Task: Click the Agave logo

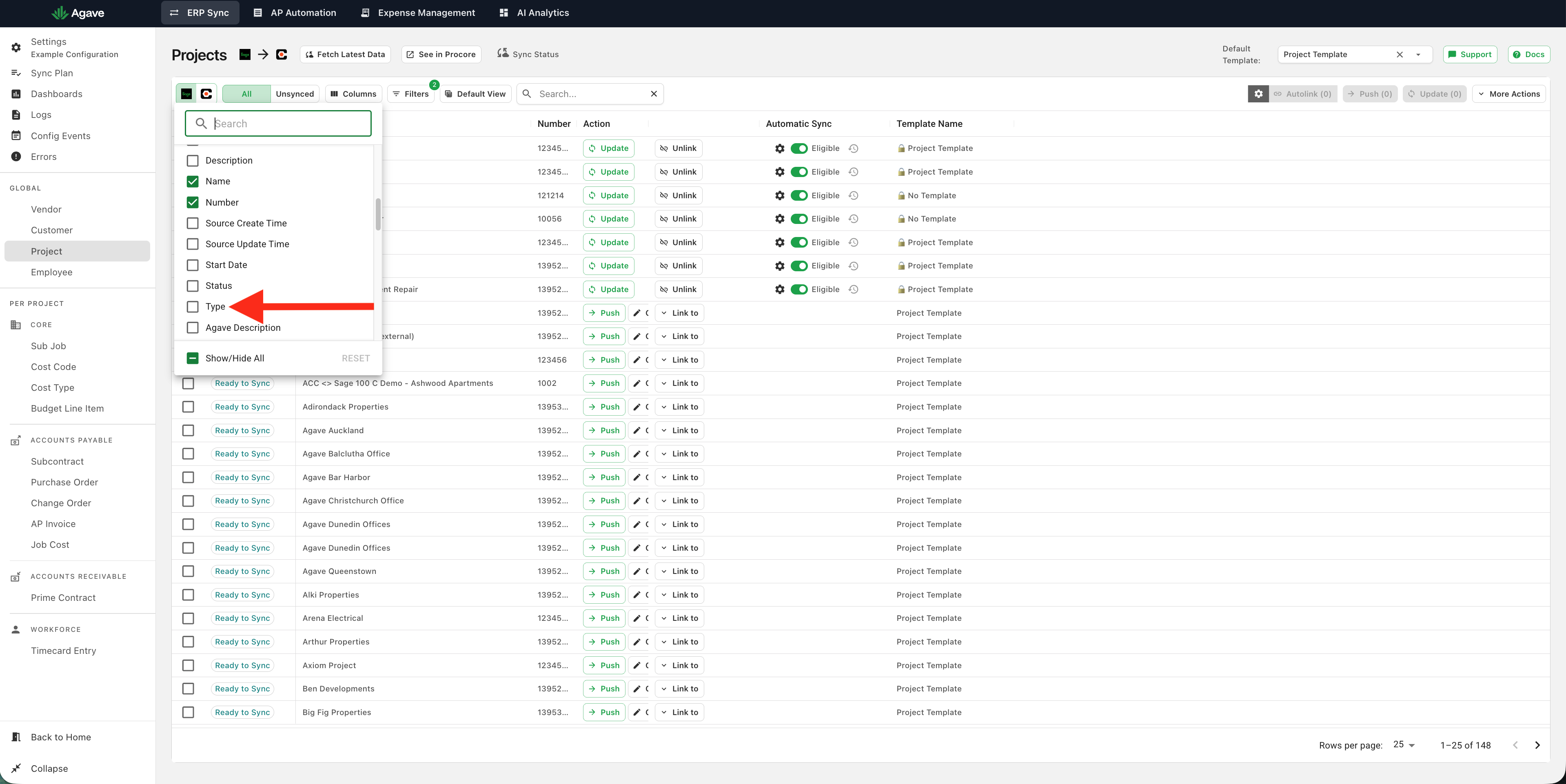Action: click(78, 13)
